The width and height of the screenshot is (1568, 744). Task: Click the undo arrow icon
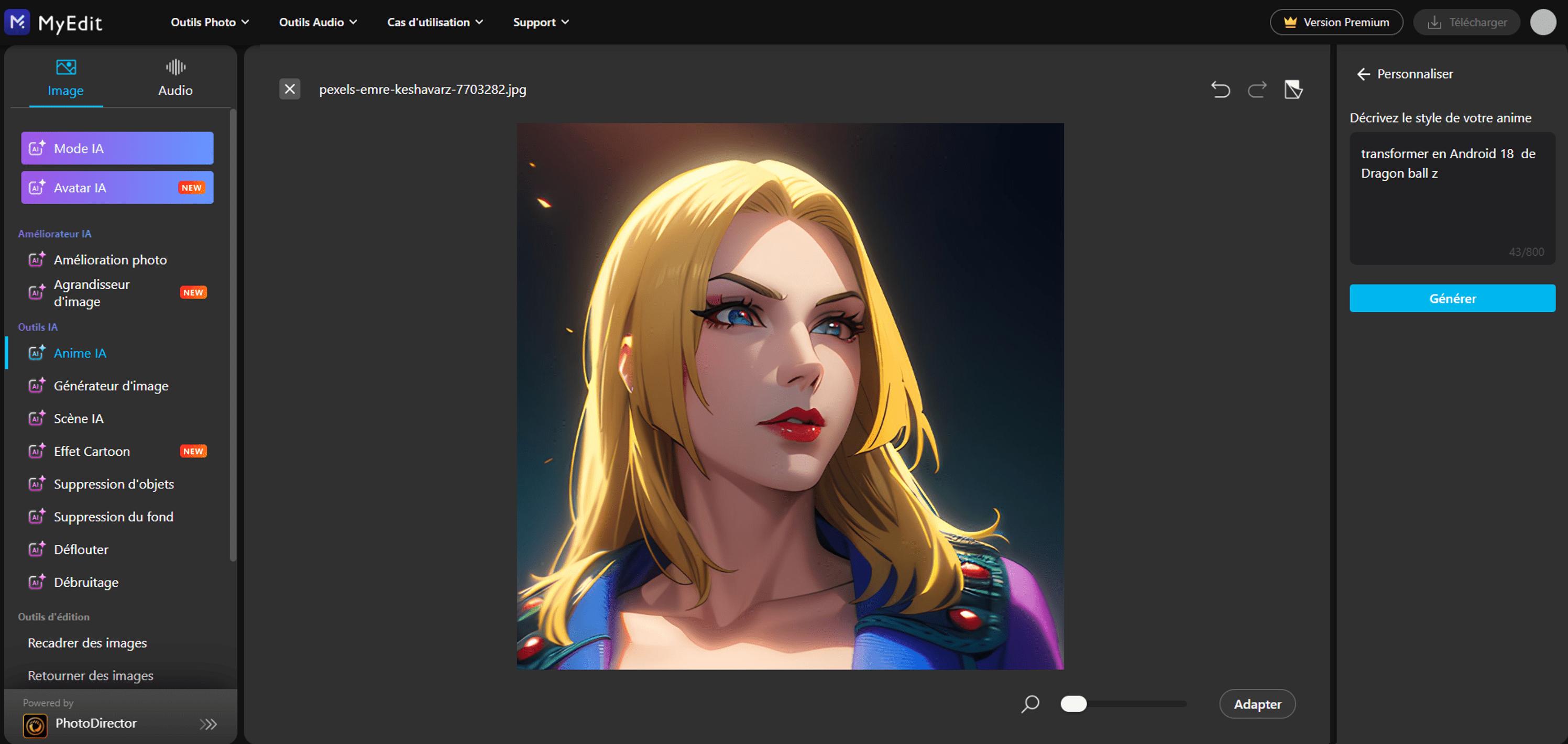pyautogui.click(x=1220, y=90)
